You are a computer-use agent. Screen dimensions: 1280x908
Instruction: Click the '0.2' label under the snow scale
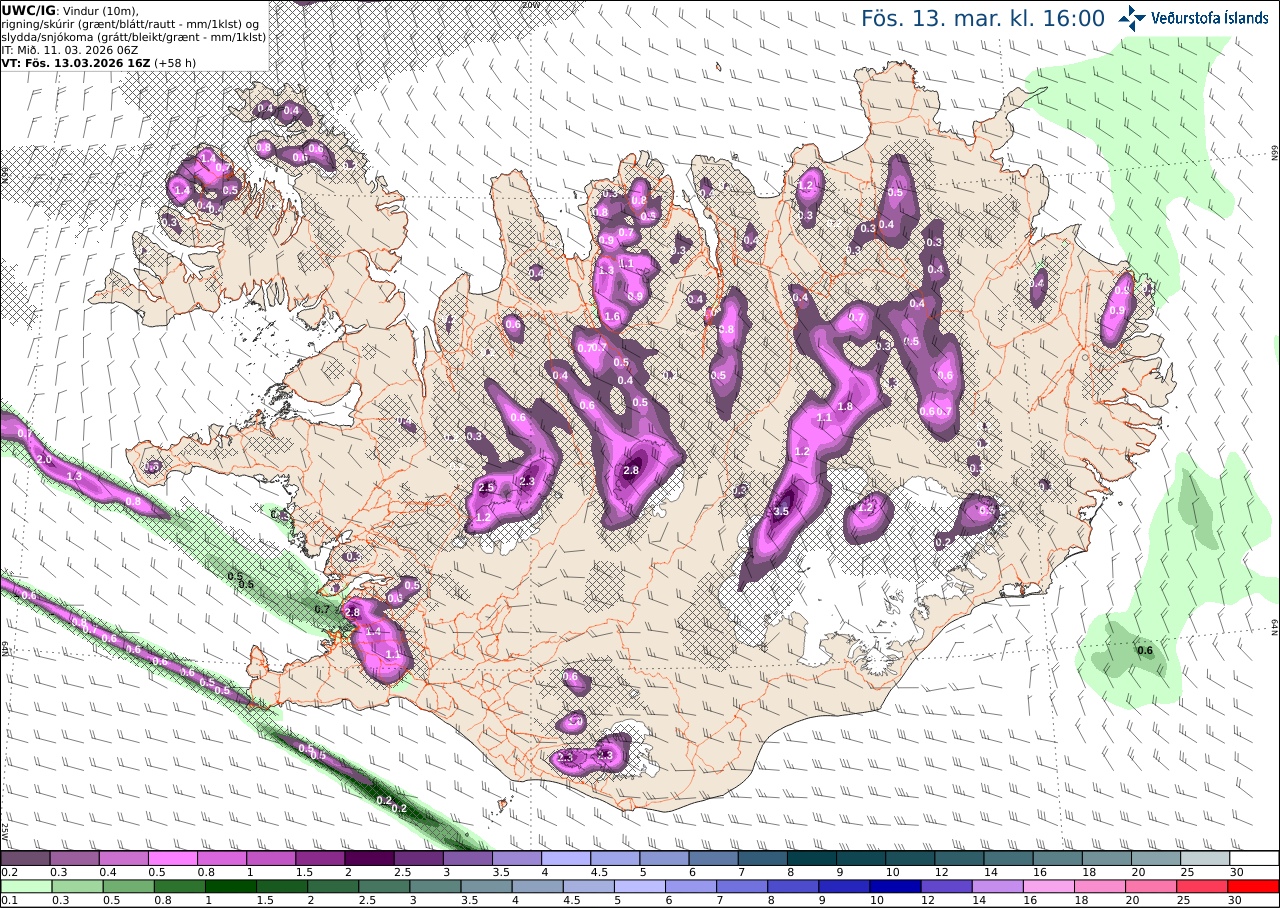pos(7,872)
